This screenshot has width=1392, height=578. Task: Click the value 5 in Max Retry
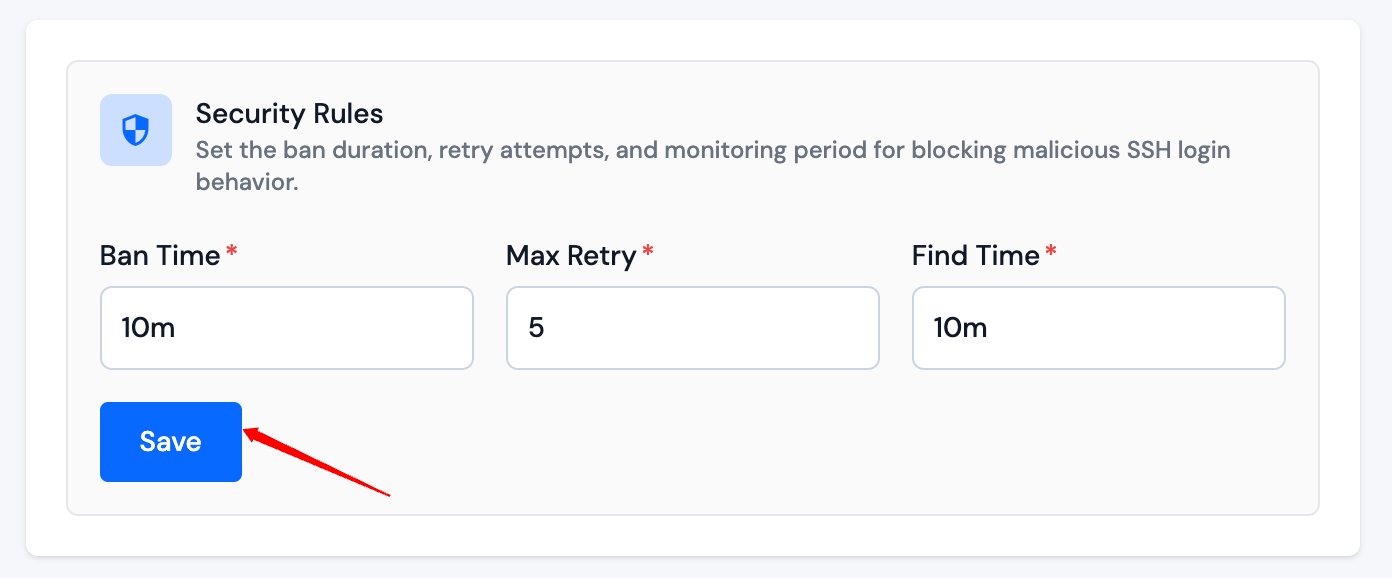click(536, 328)
